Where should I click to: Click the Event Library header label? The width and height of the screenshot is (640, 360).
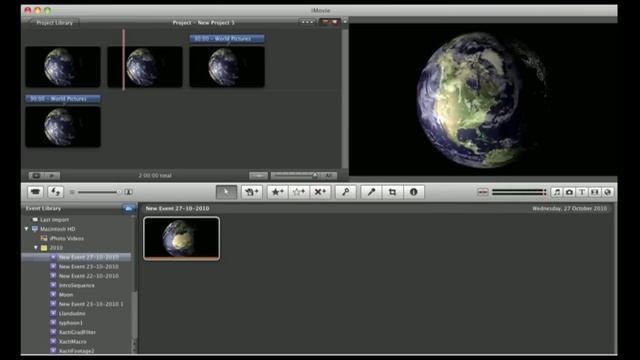click(43, 209)
